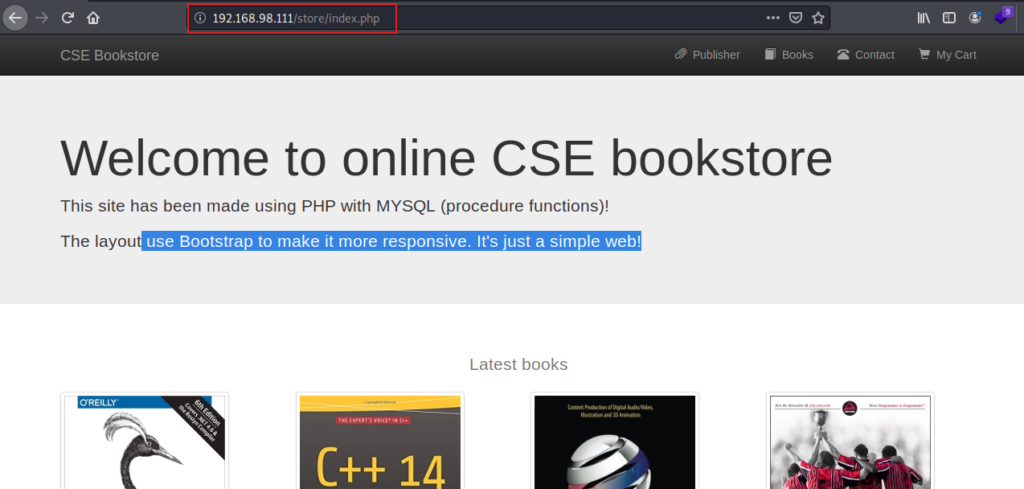
Task: Click the 'Latest books' heading text
Action: click(519, 364)
